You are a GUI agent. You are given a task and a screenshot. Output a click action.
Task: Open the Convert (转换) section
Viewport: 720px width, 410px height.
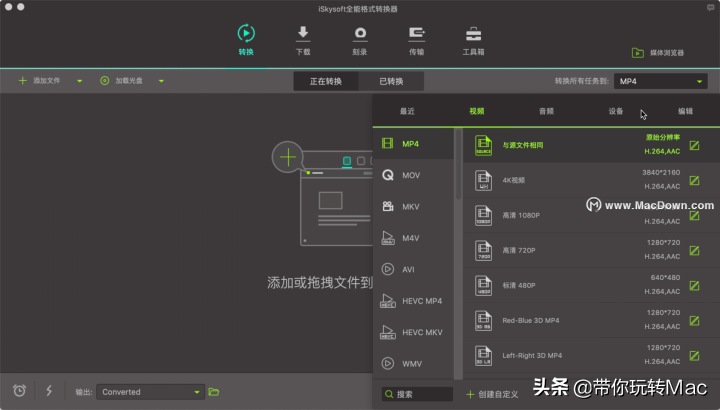pyautogui.click(x=246, y=40)
